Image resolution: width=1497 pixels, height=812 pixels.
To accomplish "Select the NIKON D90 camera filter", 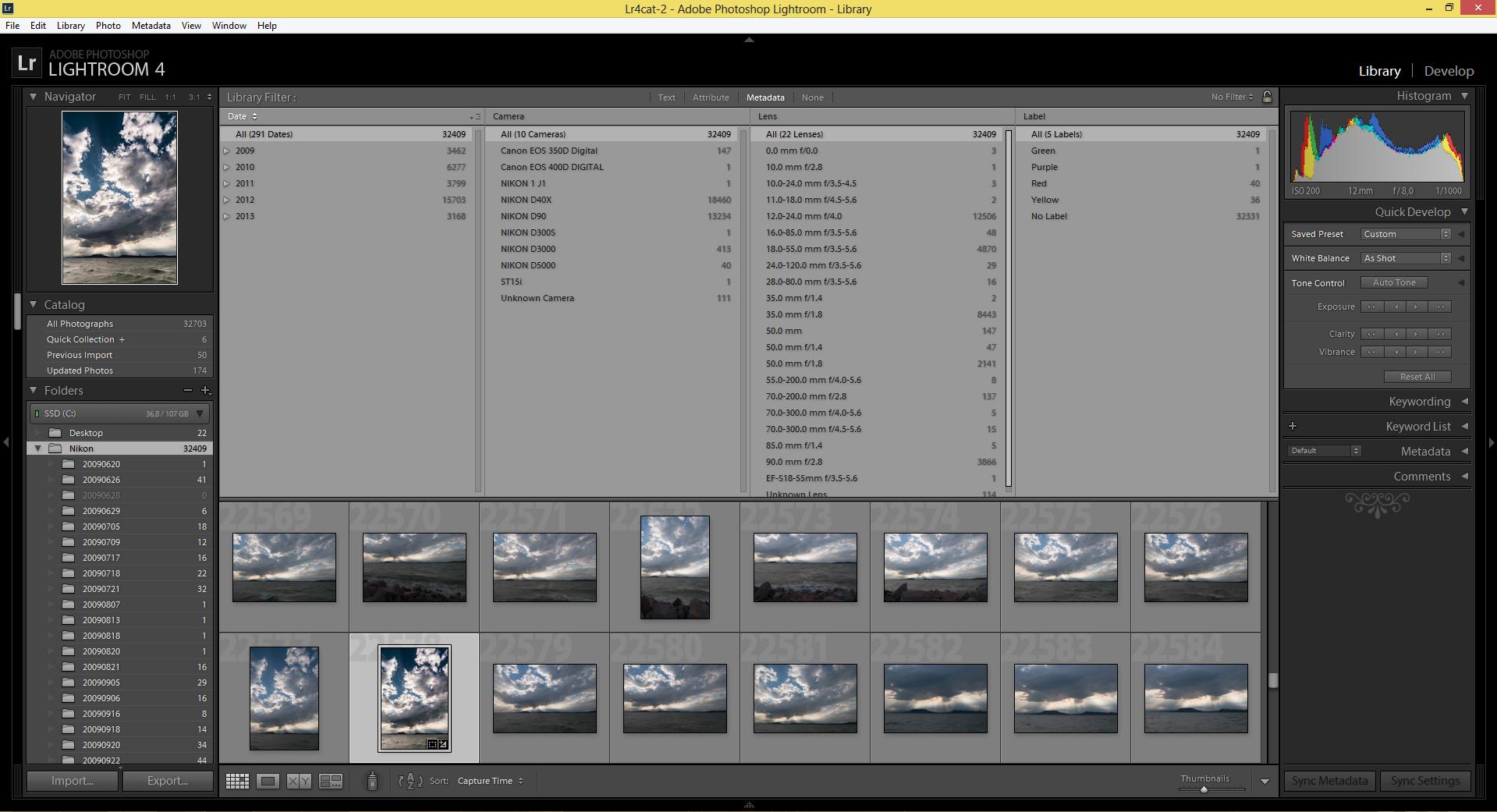I will [615, 216].
